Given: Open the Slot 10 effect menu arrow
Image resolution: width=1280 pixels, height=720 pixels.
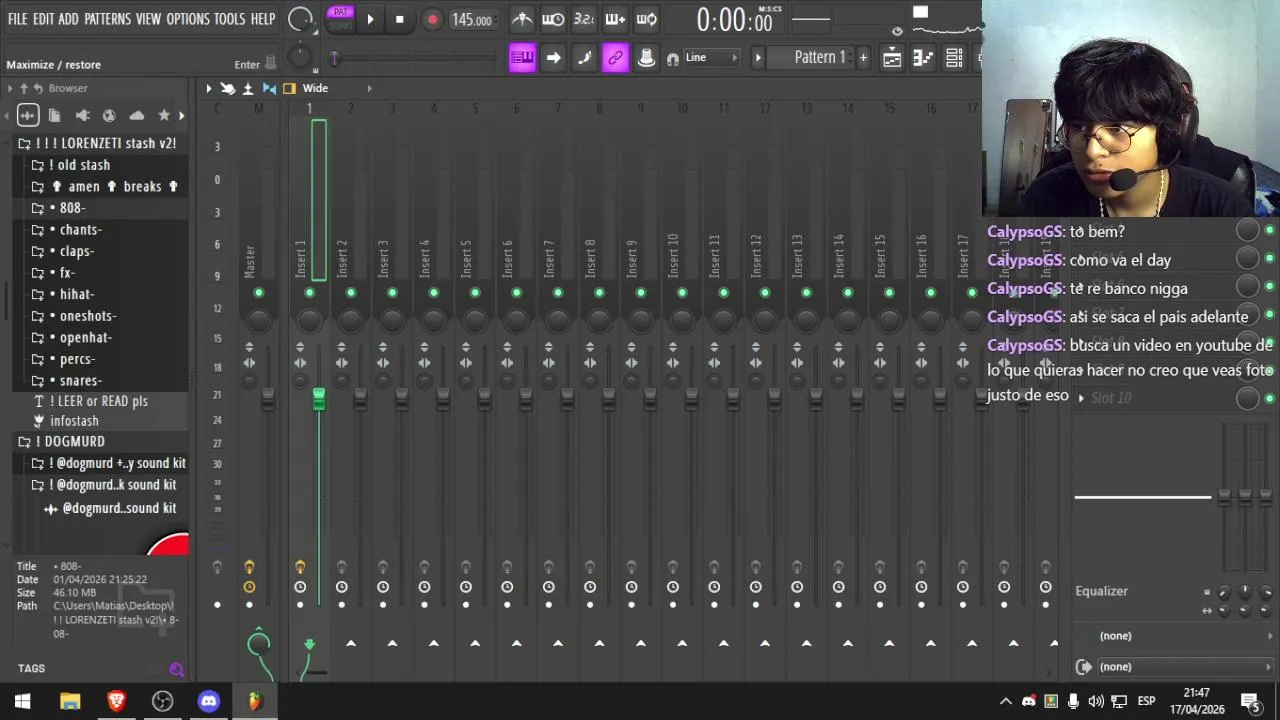Looking at the screenshot, I should pyautogui.click(x=1081, y=398).
